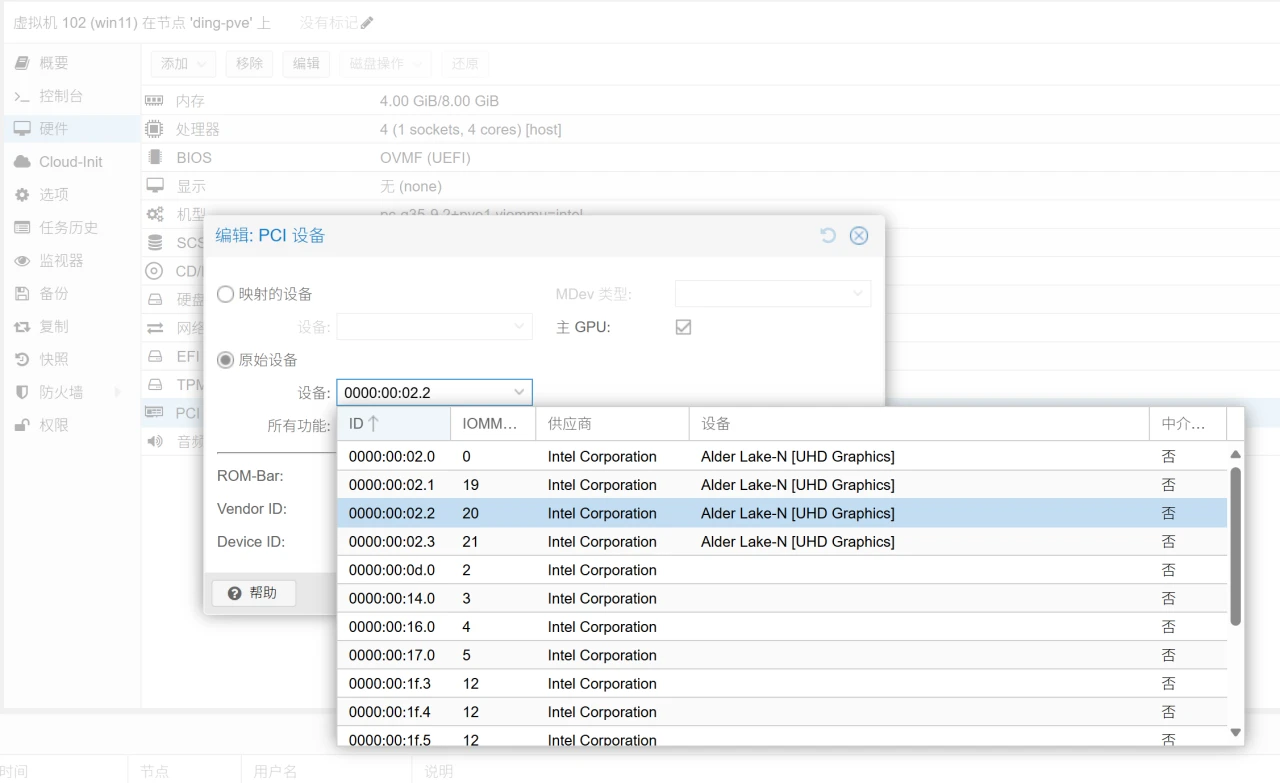Screen dimensions: 1280x783
Task: Expand the 添加 dropdown button
Action: click(x=182, y=64)
